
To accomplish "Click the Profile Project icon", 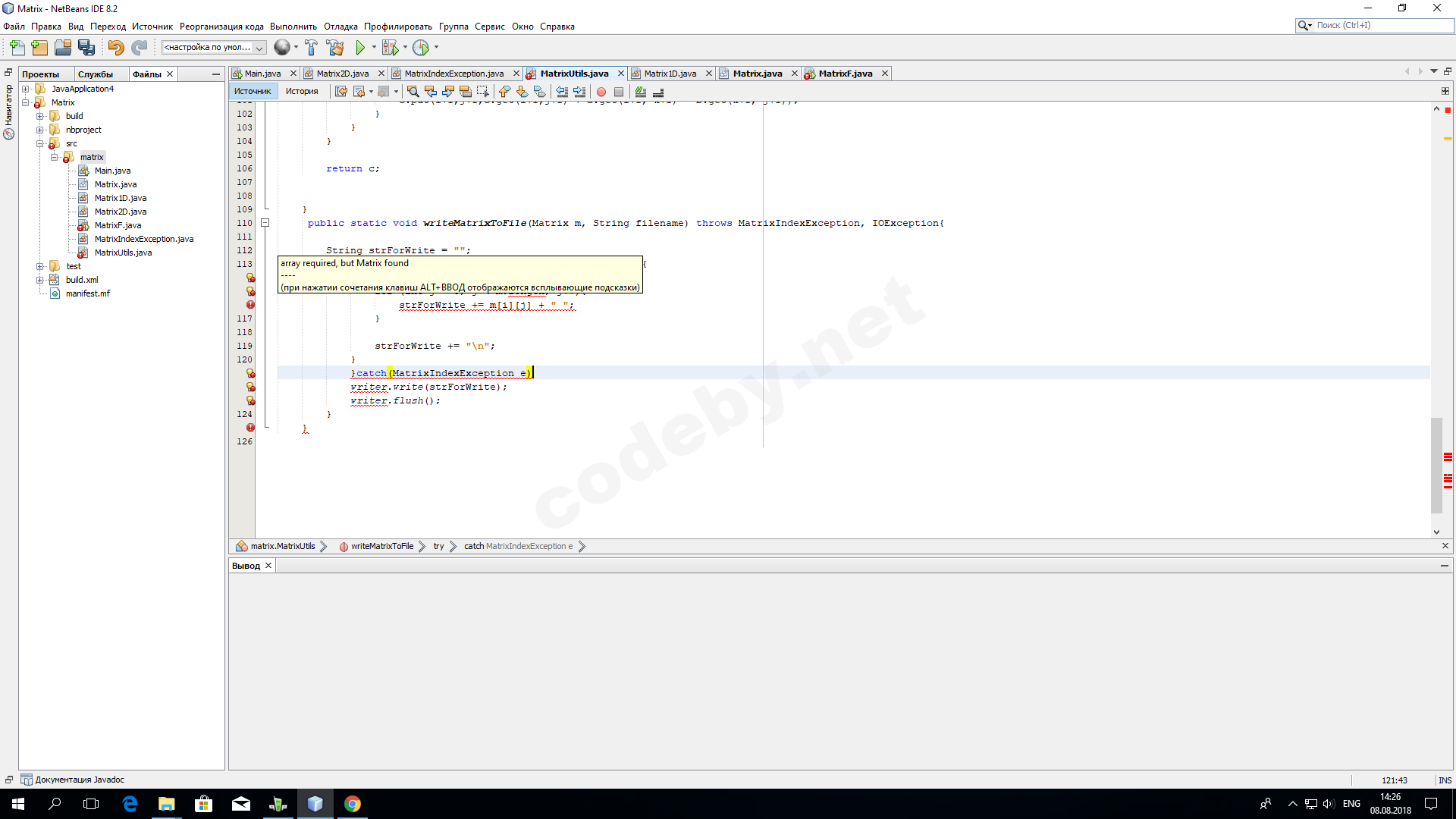I will [x=421, y=48].
